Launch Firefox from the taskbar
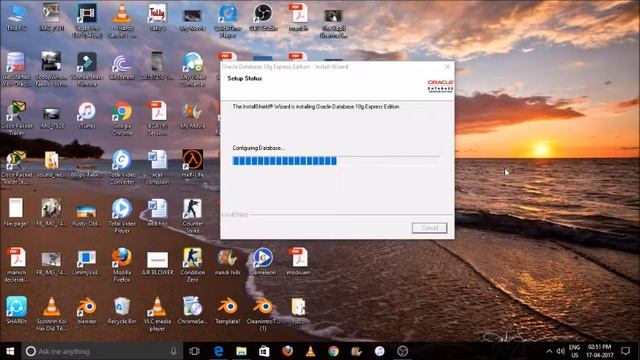 [287, 351]
